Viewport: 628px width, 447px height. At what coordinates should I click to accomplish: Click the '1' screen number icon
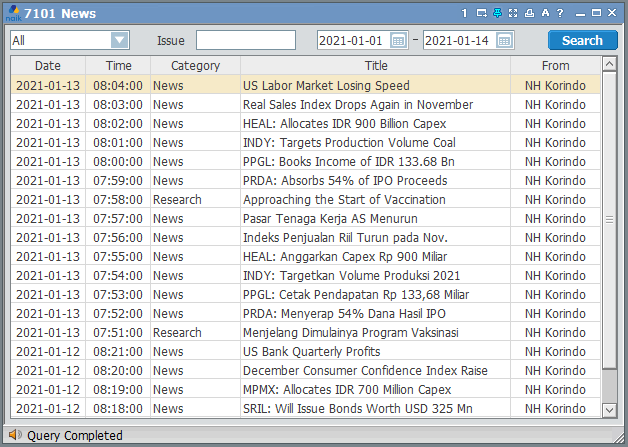click(465, 13)
